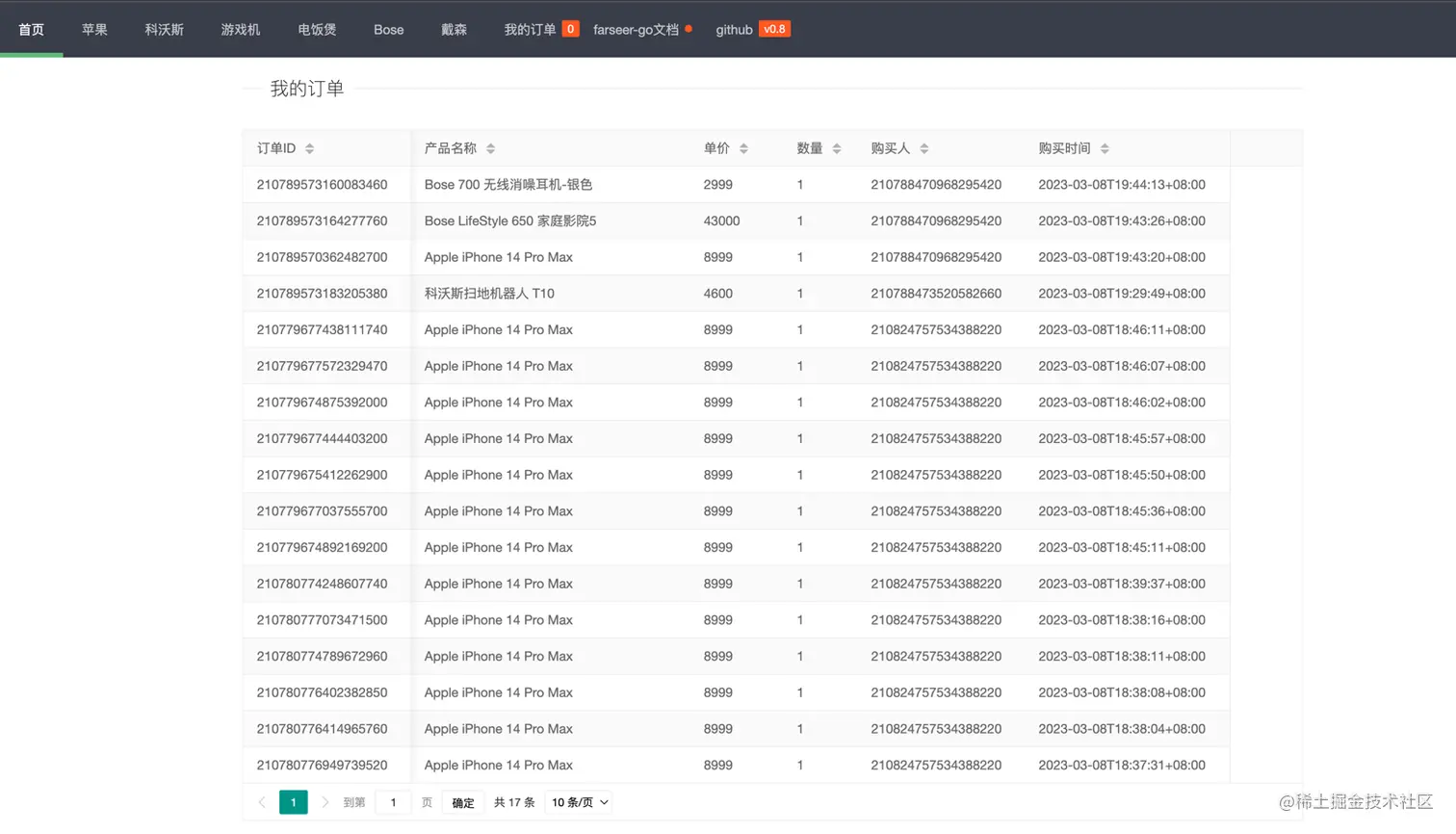
Task: Click timestamp 2023-03-08T18:45:36+08:00
Action: click(1122, 511)
